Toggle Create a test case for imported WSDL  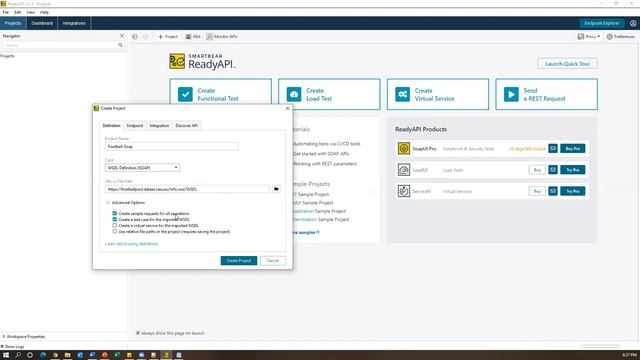tap(115, 219)
